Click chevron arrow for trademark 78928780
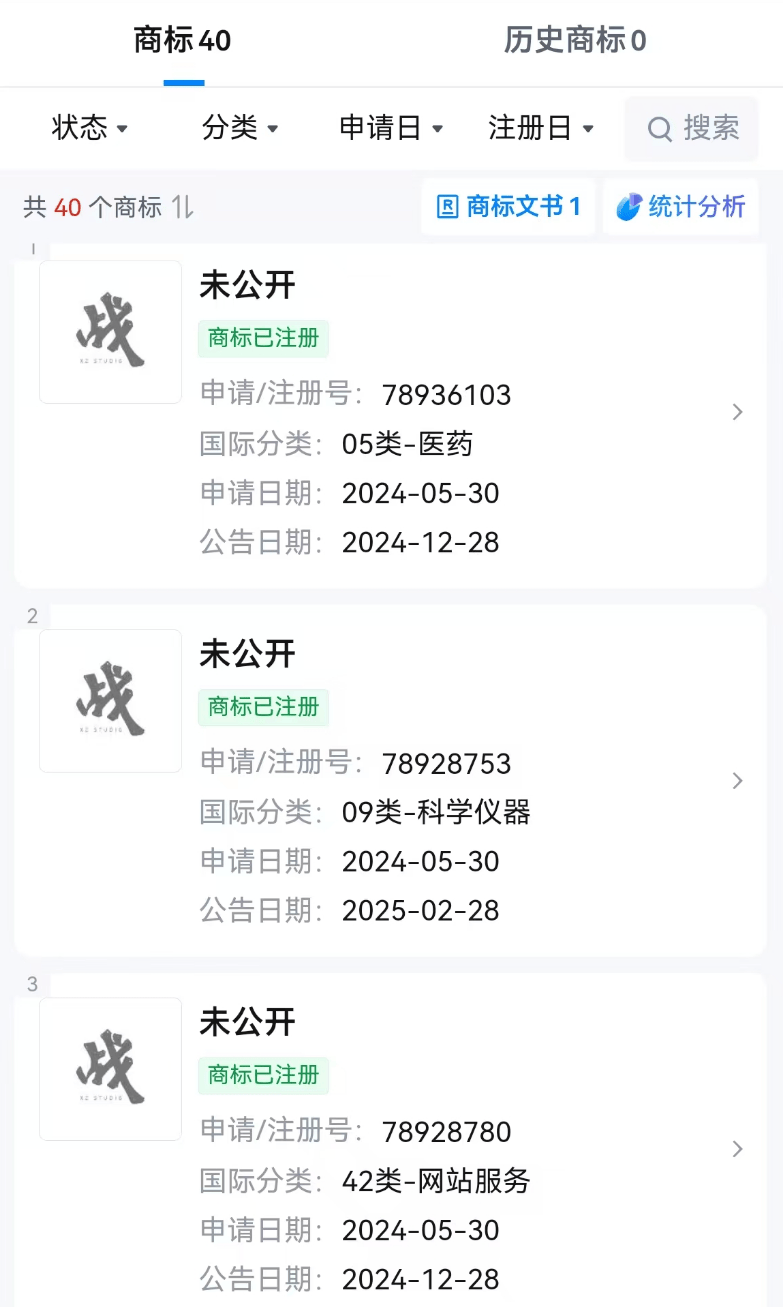This screenshot has height=1307, width=783. coord(738,1149)
